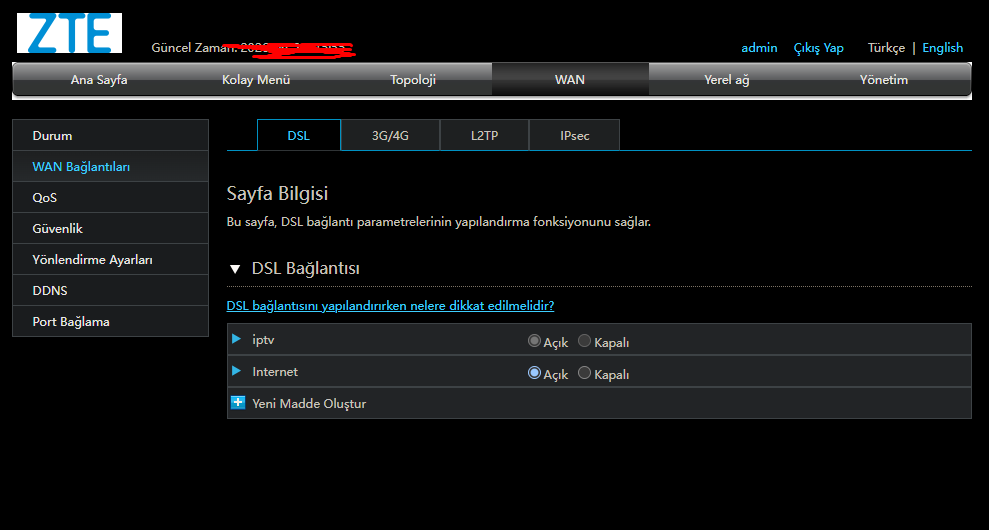Click the Güncel Zaman label

pyautogui.click(x=194, y=48)
